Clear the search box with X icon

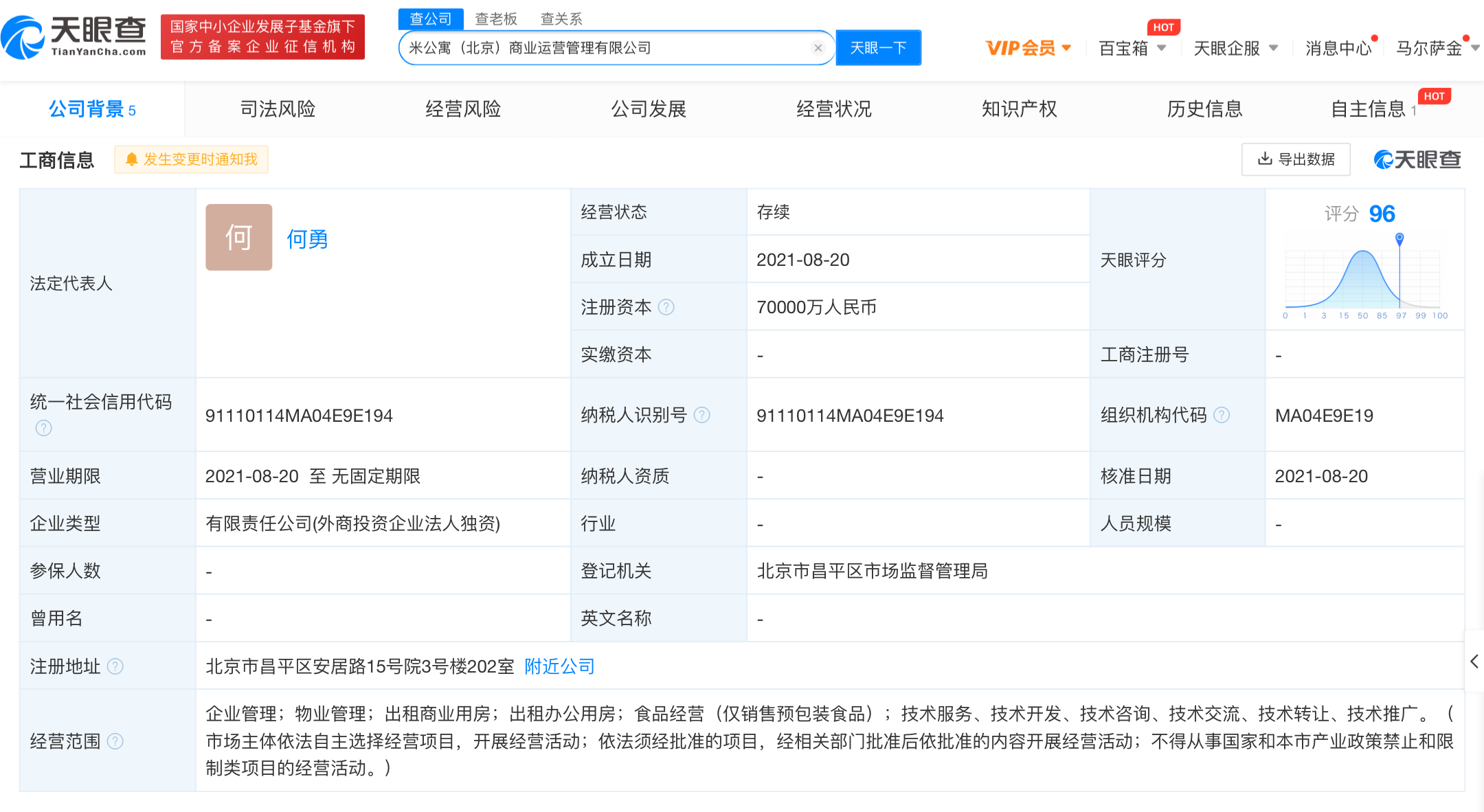point(818,48)
